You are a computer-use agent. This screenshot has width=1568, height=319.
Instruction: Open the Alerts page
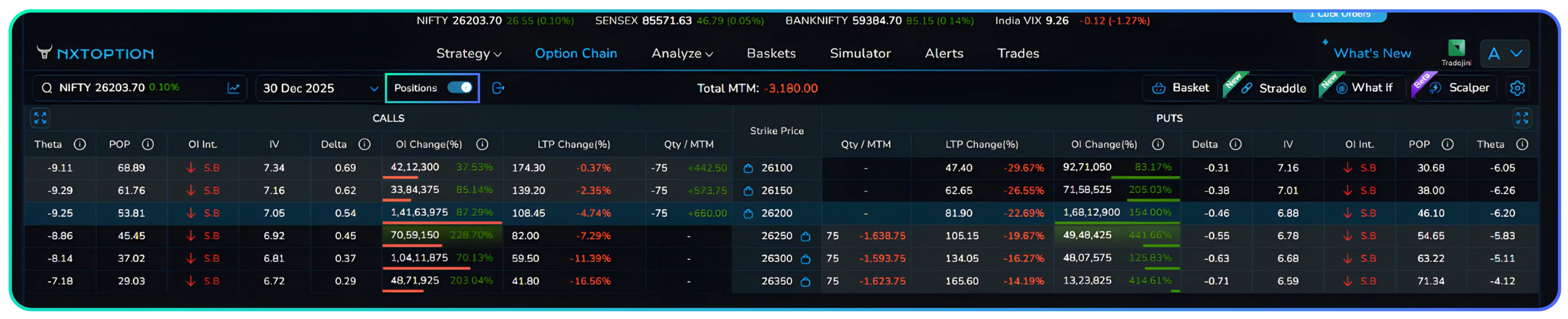click(x=944, y=54)
